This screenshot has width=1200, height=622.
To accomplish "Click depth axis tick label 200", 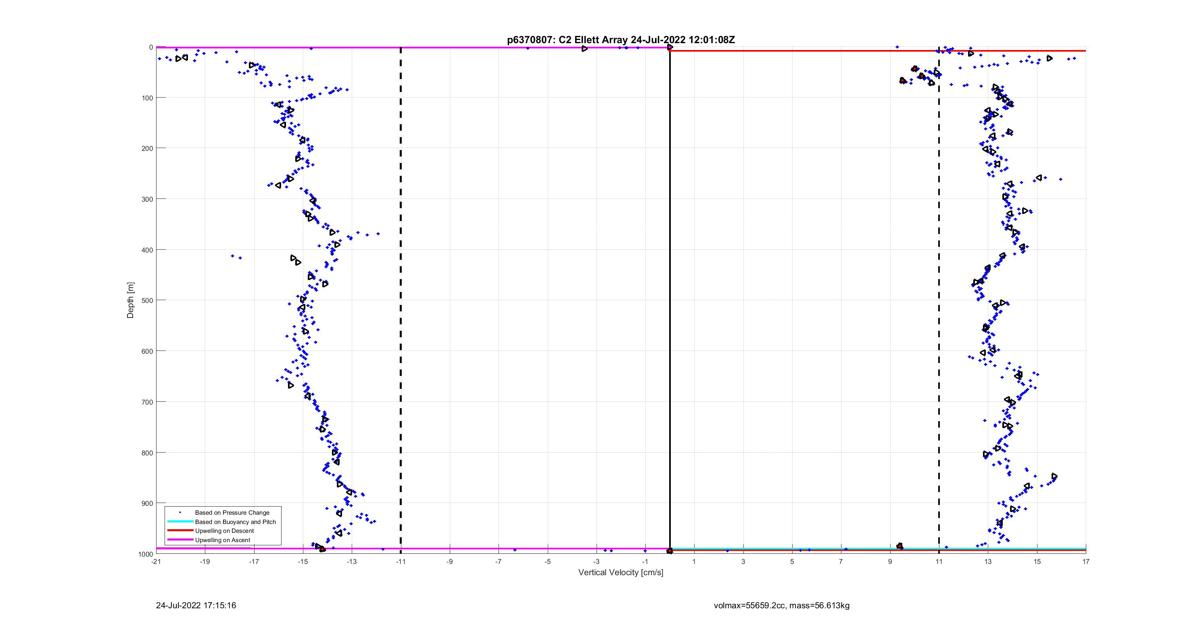I will [146, 148].
